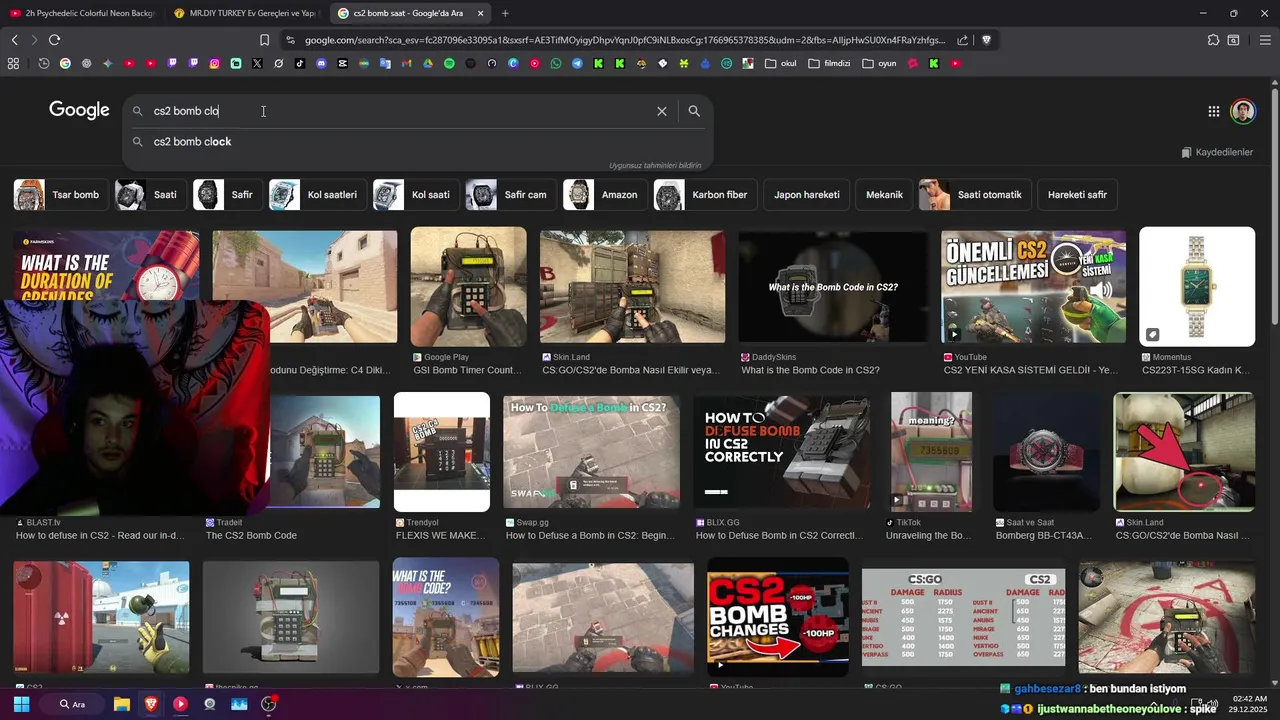Screen dimensions: 1280x720
Task: Open the Trendyol FLEXIS WE MAKE result title
Action: pos(441,536)
